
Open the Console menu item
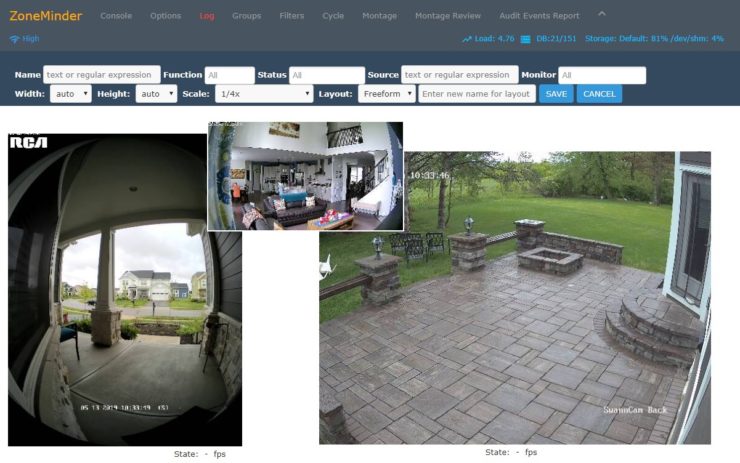[x=116, y=16]
